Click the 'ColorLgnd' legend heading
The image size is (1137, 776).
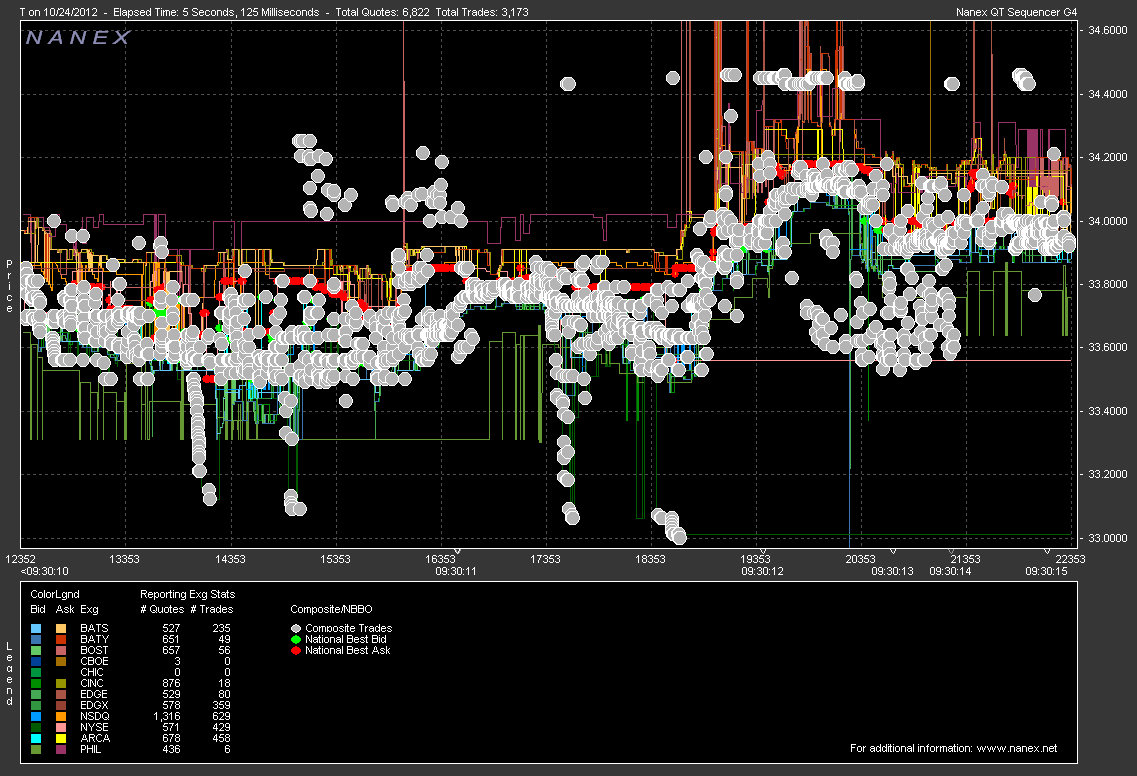pos(55,595)
